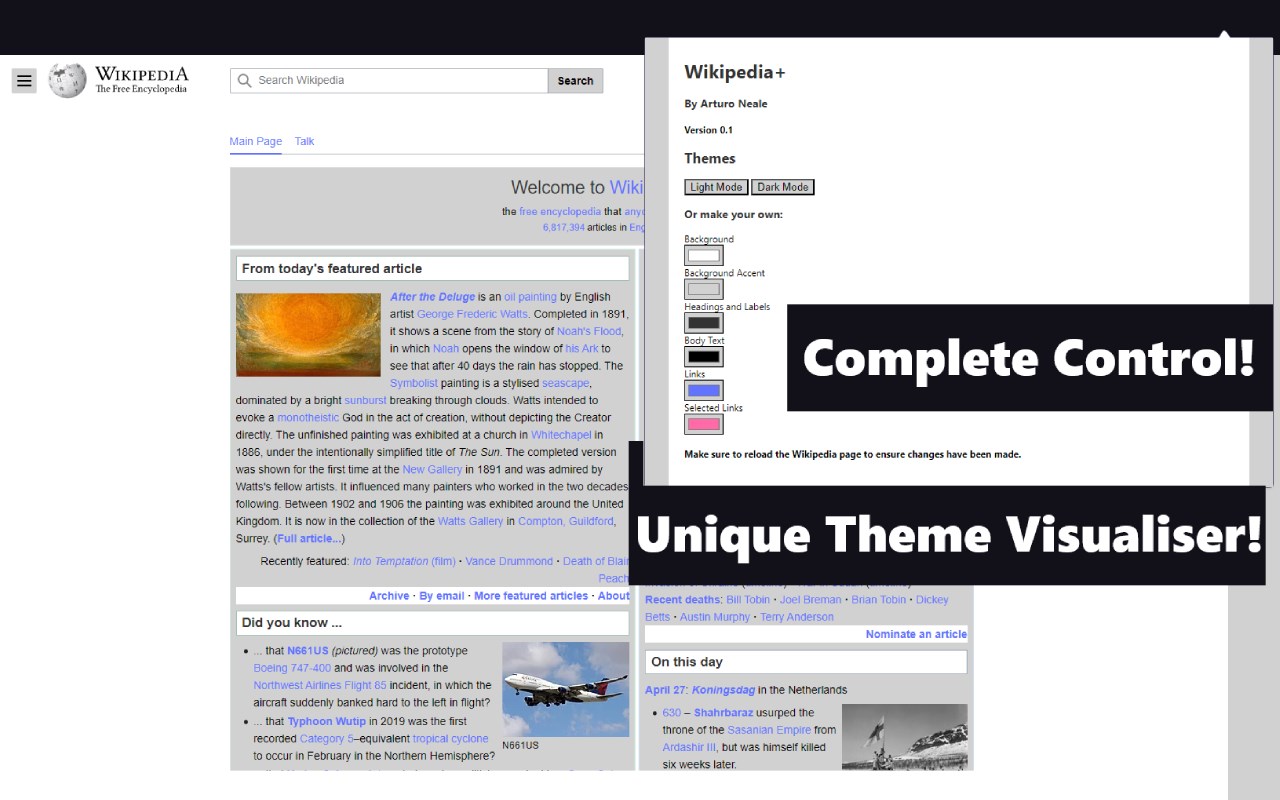This screenshot has width=1280, height=800.
Task: Open the N661US airplane thumbnail
Action: [x=566, y=690]
